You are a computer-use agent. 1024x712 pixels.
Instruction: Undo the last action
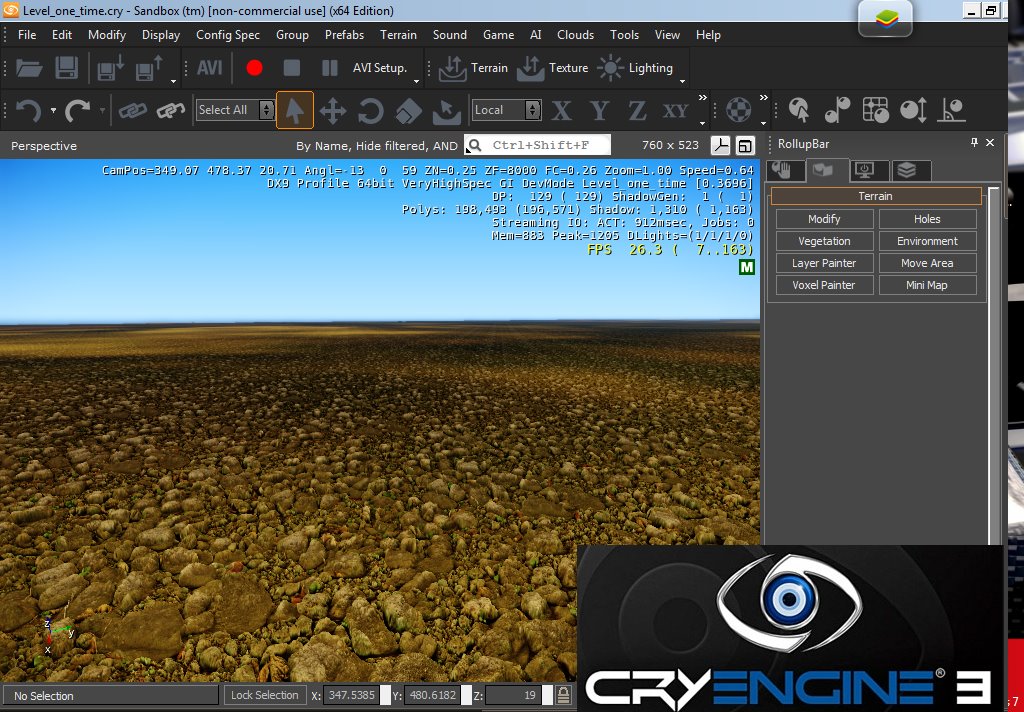(28, 110)
